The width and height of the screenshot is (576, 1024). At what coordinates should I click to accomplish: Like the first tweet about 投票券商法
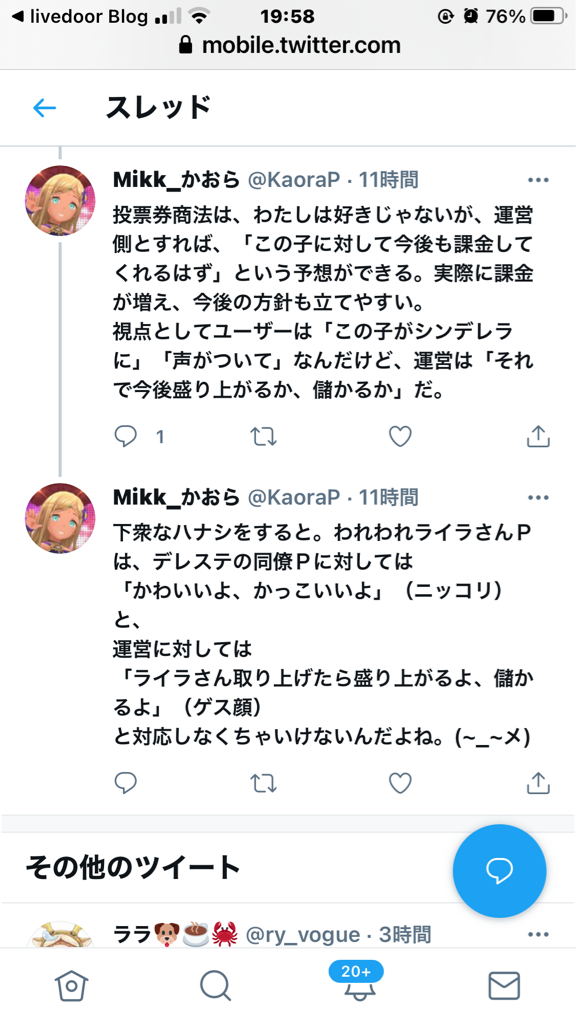point(400,436)
